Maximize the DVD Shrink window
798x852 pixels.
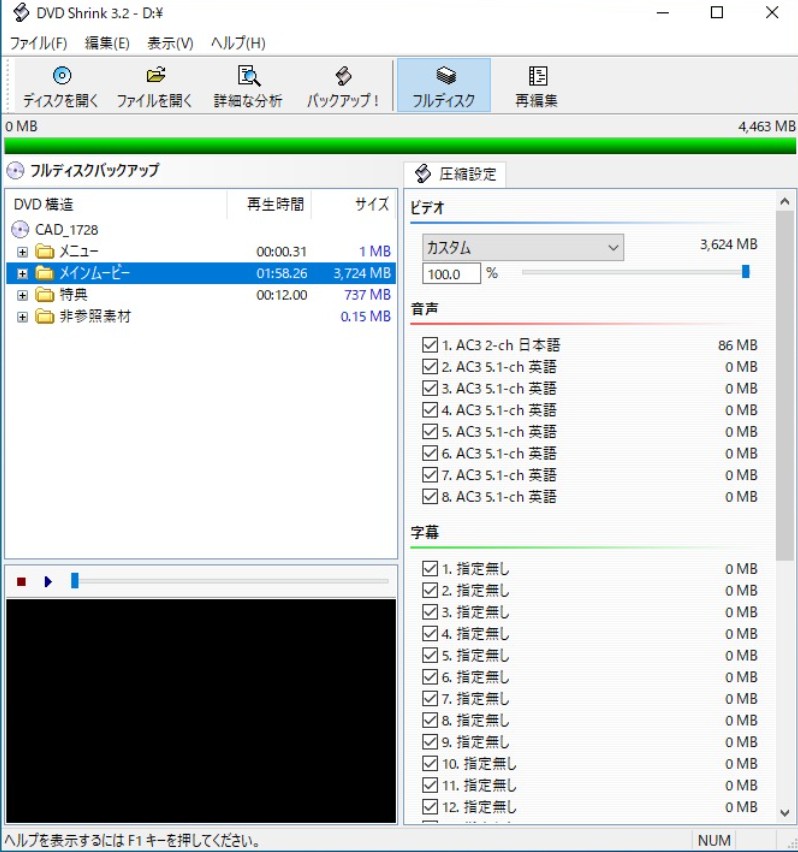(717, 12)
